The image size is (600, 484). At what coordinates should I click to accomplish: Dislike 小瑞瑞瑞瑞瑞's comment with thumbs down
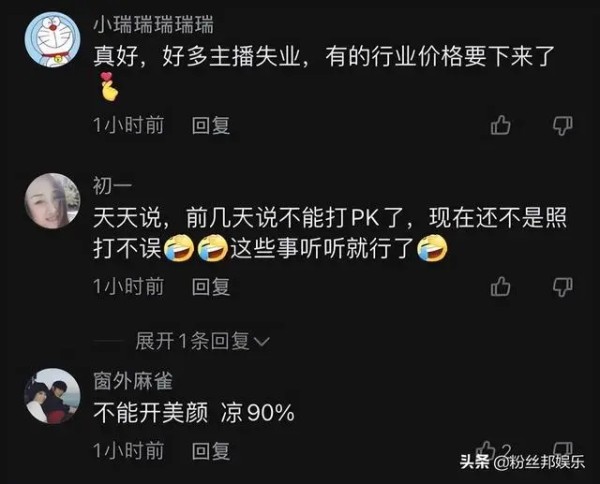563,125
